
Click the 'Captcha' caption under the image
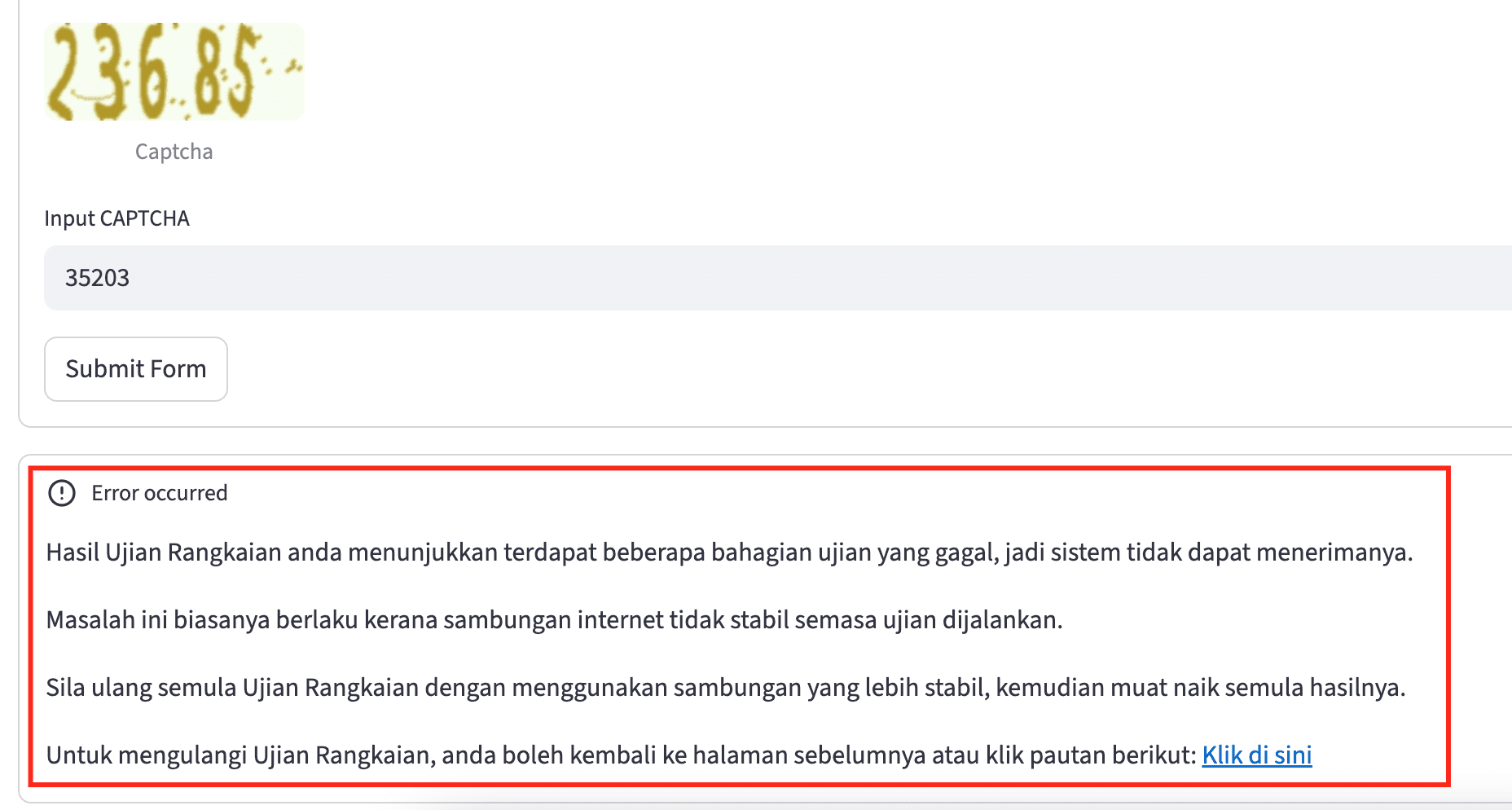[174, 152]
